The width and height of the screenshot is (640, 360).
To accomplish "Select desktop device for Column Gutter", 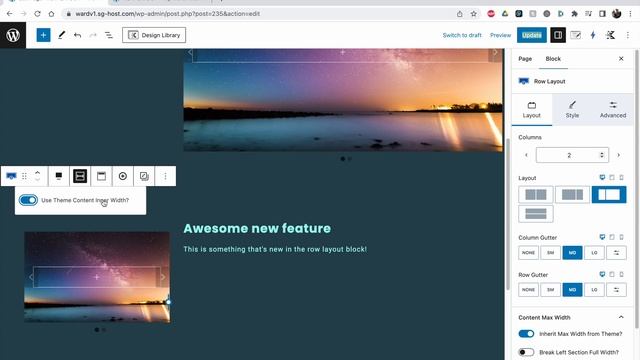I will (602, 237).
